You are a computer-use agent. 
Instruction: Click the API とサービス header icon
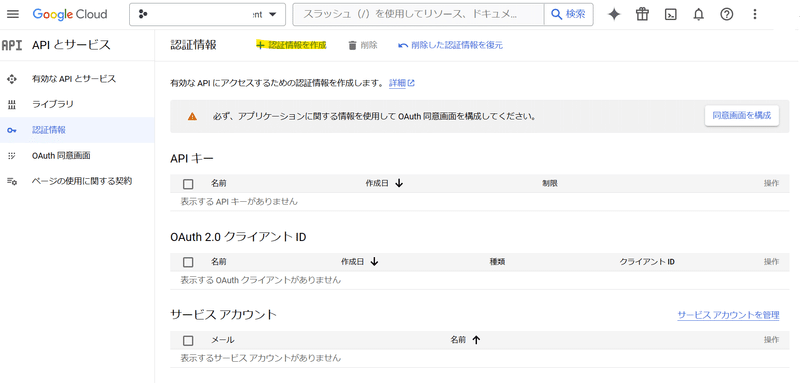click(12, 45)
